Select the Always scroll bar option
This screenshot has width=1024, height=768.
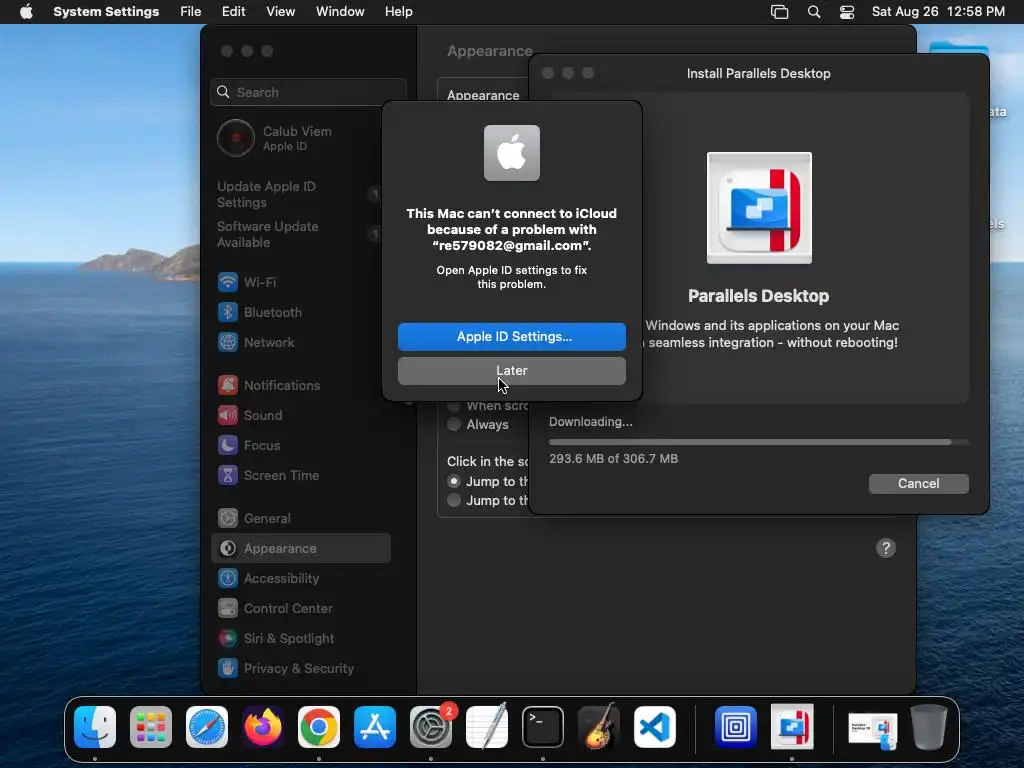(x=454, y=424)
